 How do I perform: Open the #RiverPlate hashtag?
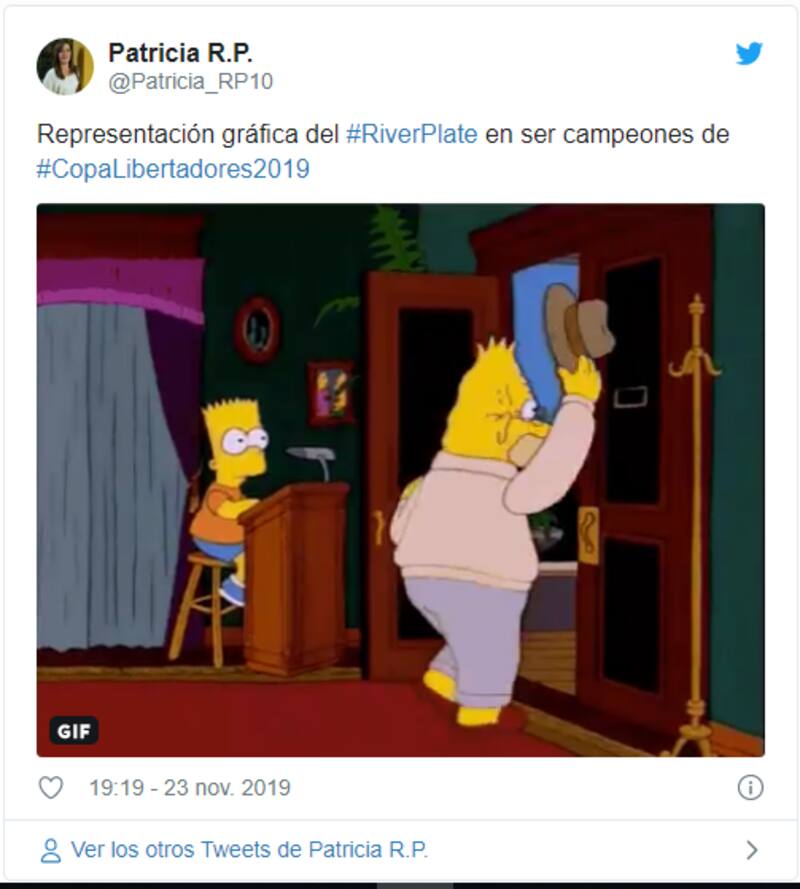click(x=412, y=134)
